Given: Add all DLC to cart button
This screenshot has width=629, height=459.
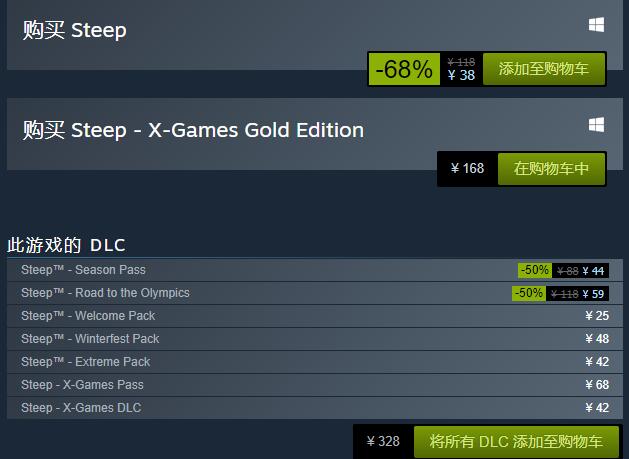Looking at the screenshot, I should click(516, 441).
